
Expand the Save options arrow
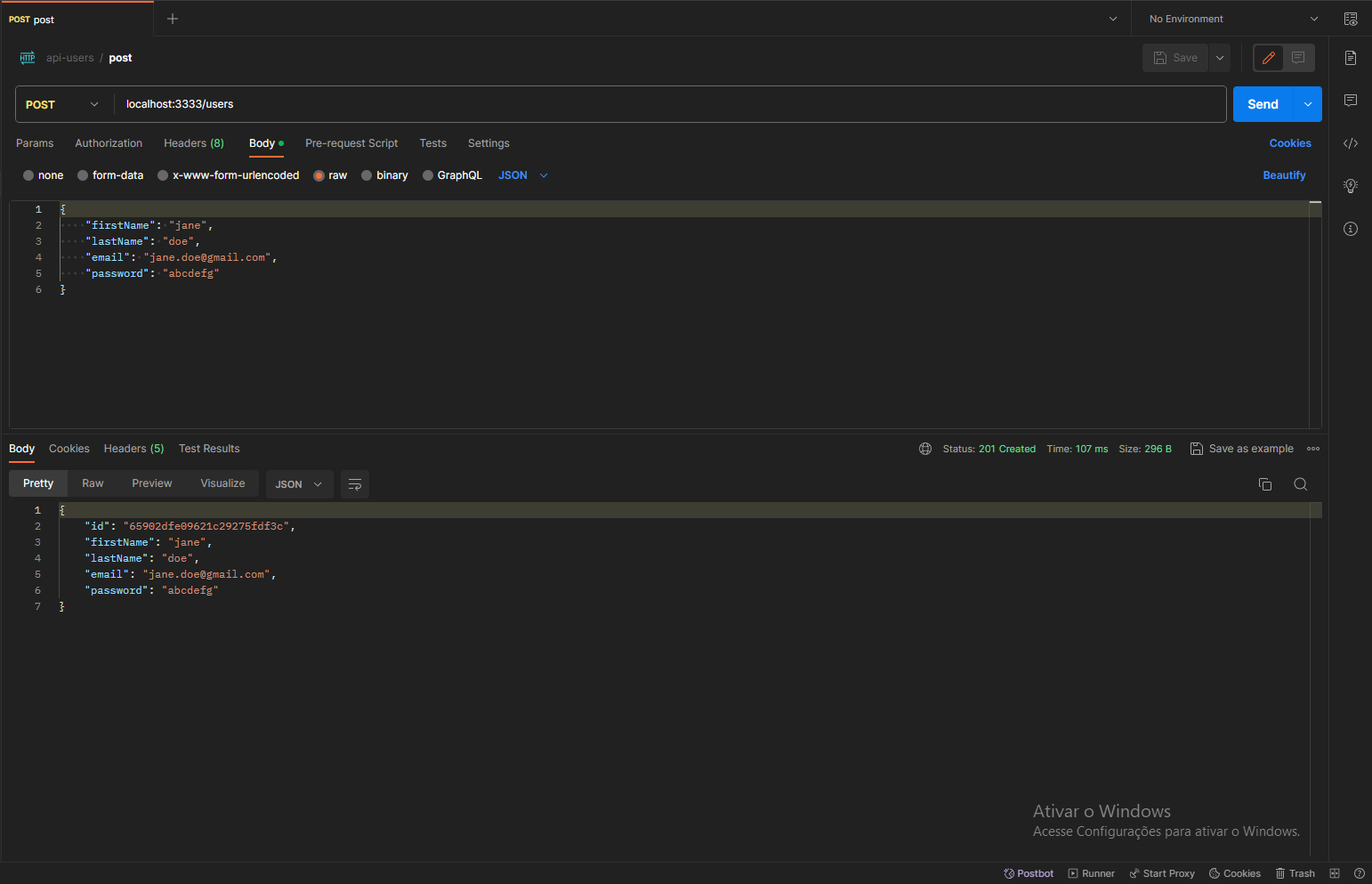[x=1220, y=58]
